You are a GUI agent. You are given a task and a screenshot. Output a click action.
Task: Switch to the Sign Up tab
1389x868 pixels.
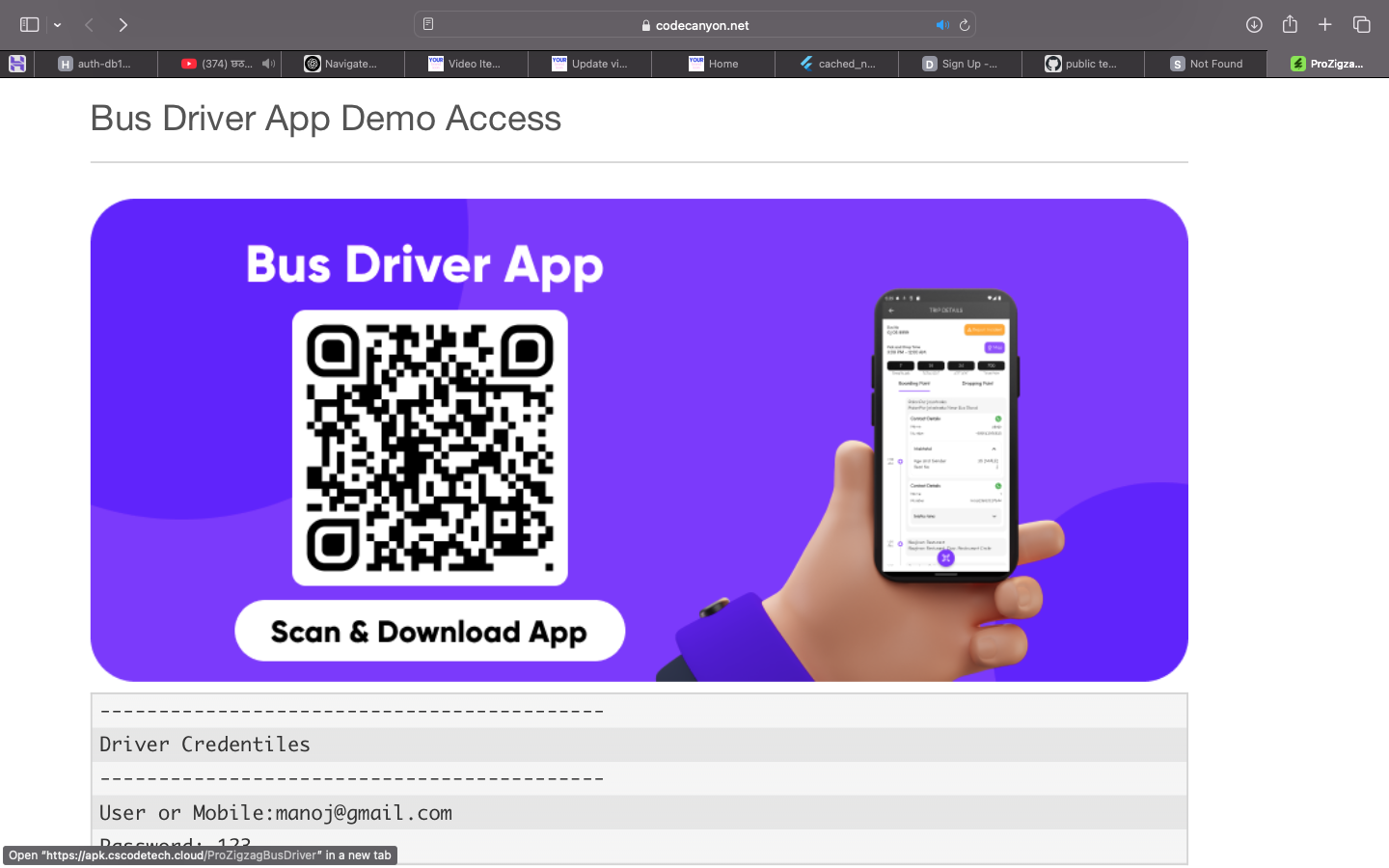960,64
